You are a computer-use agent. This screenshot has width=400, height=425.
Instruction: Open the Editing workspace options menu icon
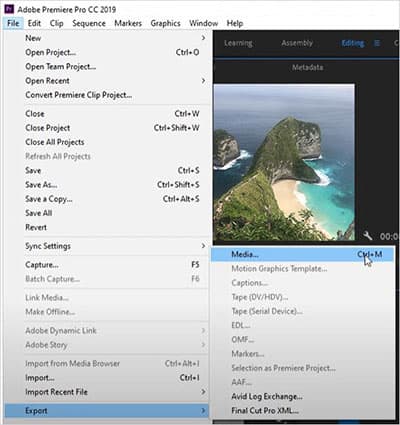pos(377,43)
